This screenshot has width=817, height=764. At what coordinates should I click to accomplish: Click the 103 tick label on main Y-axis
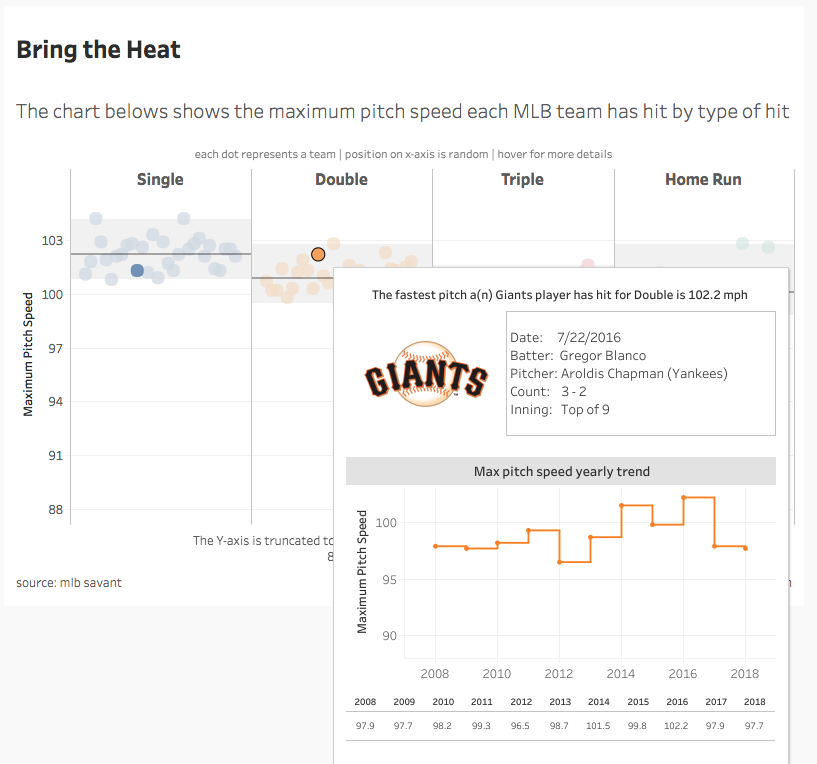[52, 241]
